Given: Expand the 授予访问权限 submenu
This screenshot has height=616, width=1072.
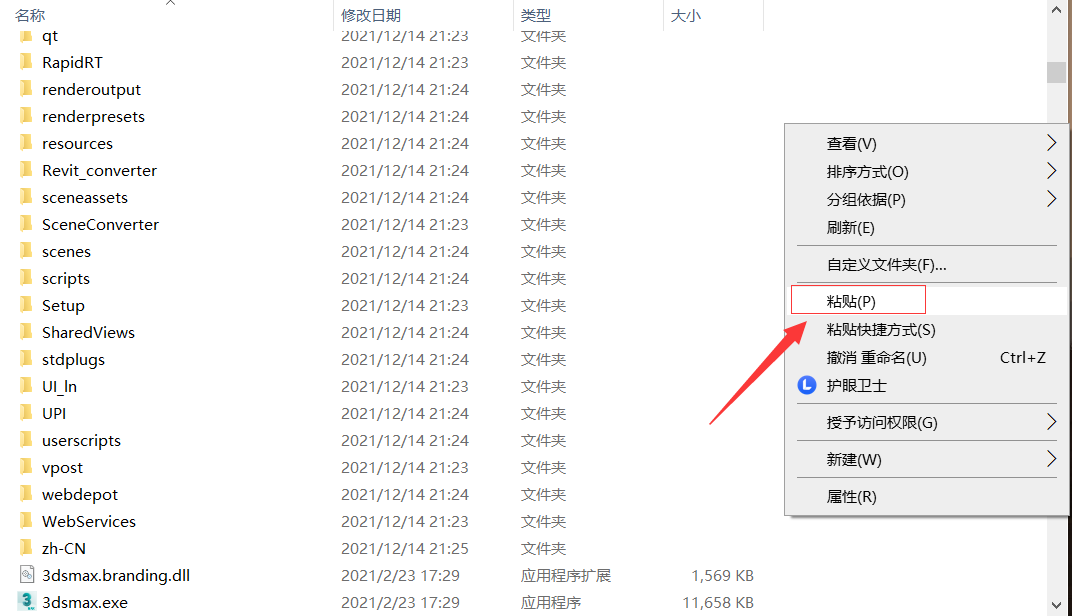Looking at the screenshot, I should 880,422.
